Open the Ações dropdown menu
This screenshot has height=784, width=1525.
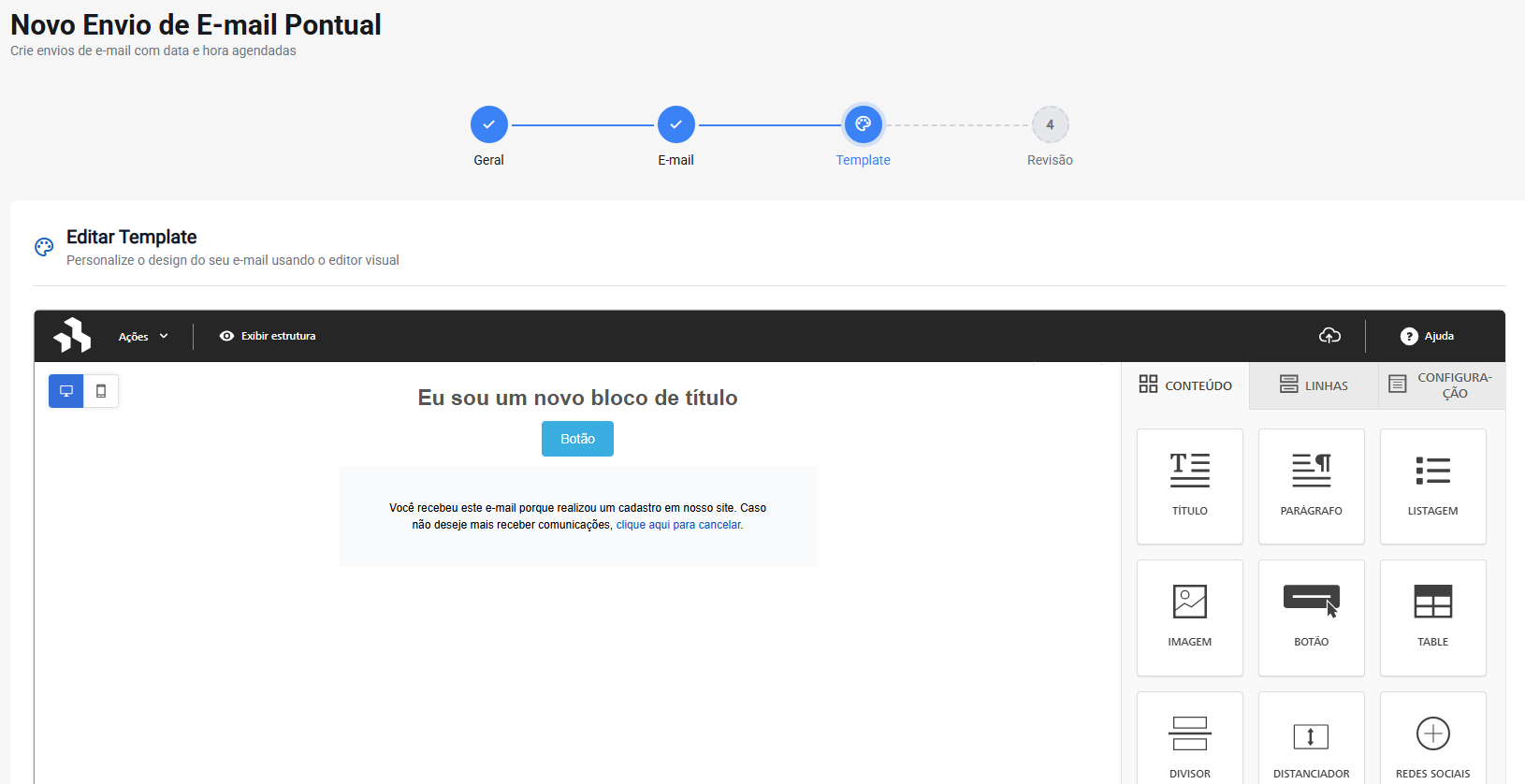pos(143,337)
